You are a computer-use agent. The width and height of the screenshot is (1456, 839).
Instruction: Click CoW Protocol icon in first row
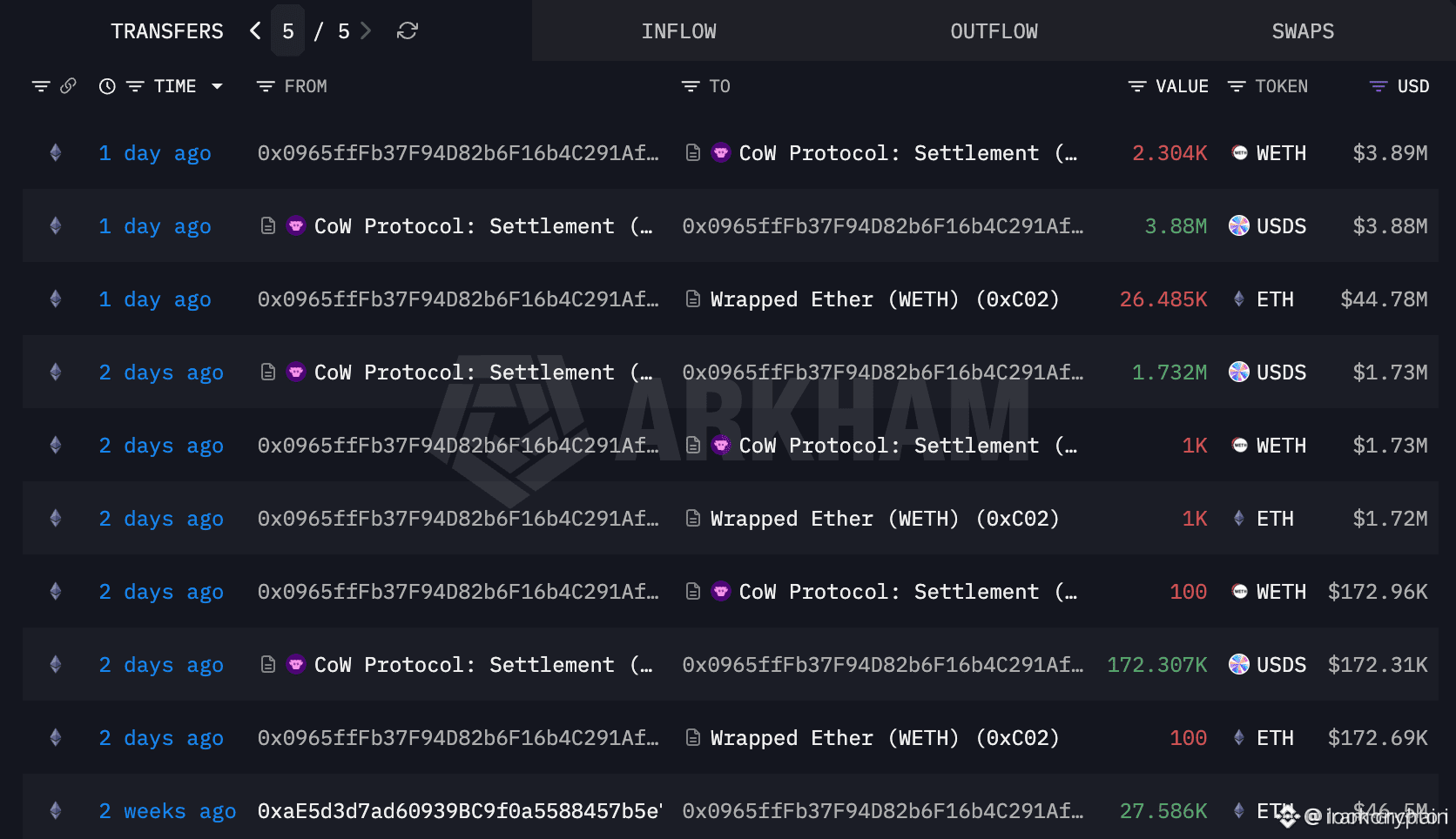click(x=721, y=153)
